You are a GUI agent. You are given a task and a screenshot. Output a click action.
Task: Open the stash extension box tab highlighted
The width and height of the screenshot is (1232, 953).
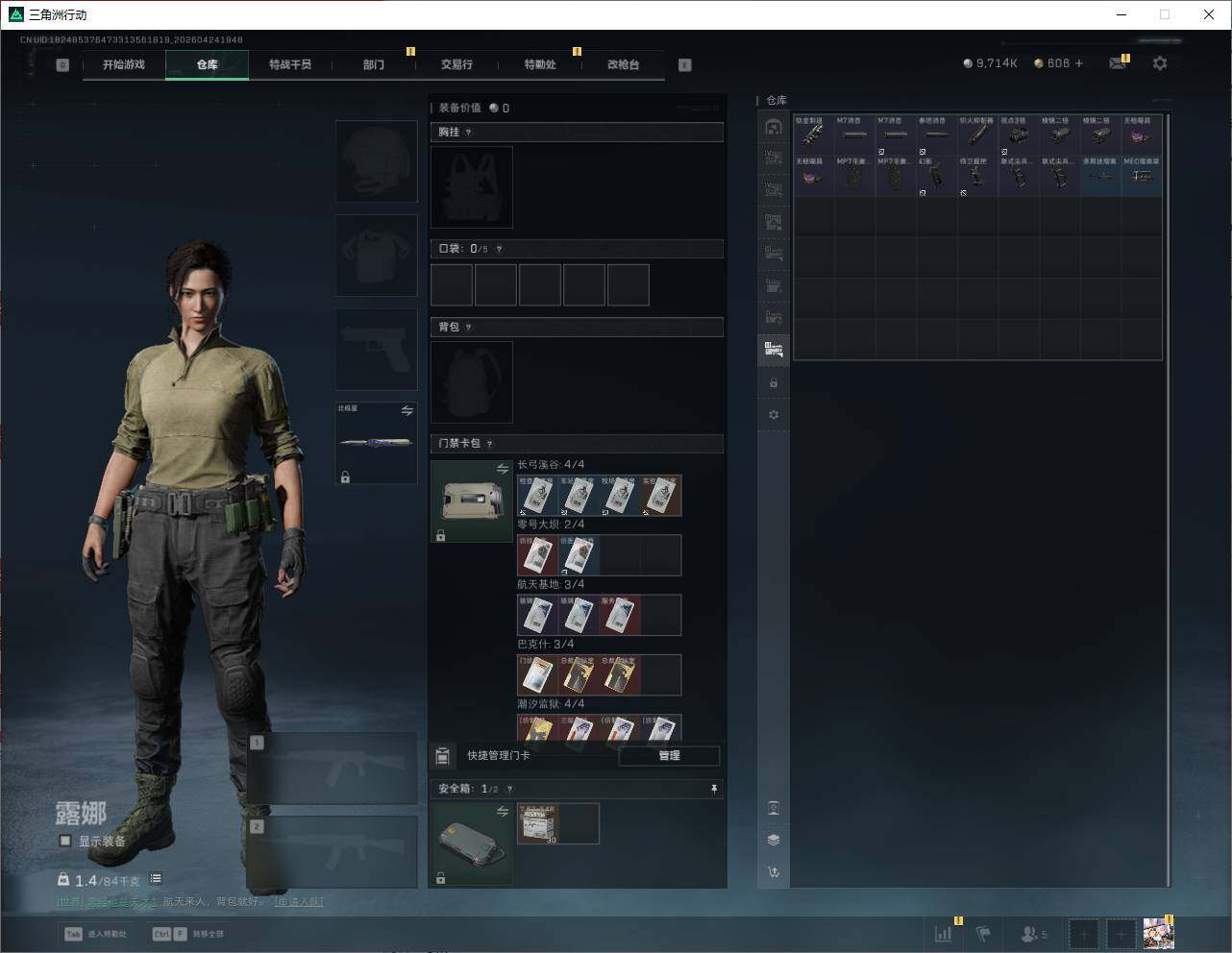[x=774, y=350]
